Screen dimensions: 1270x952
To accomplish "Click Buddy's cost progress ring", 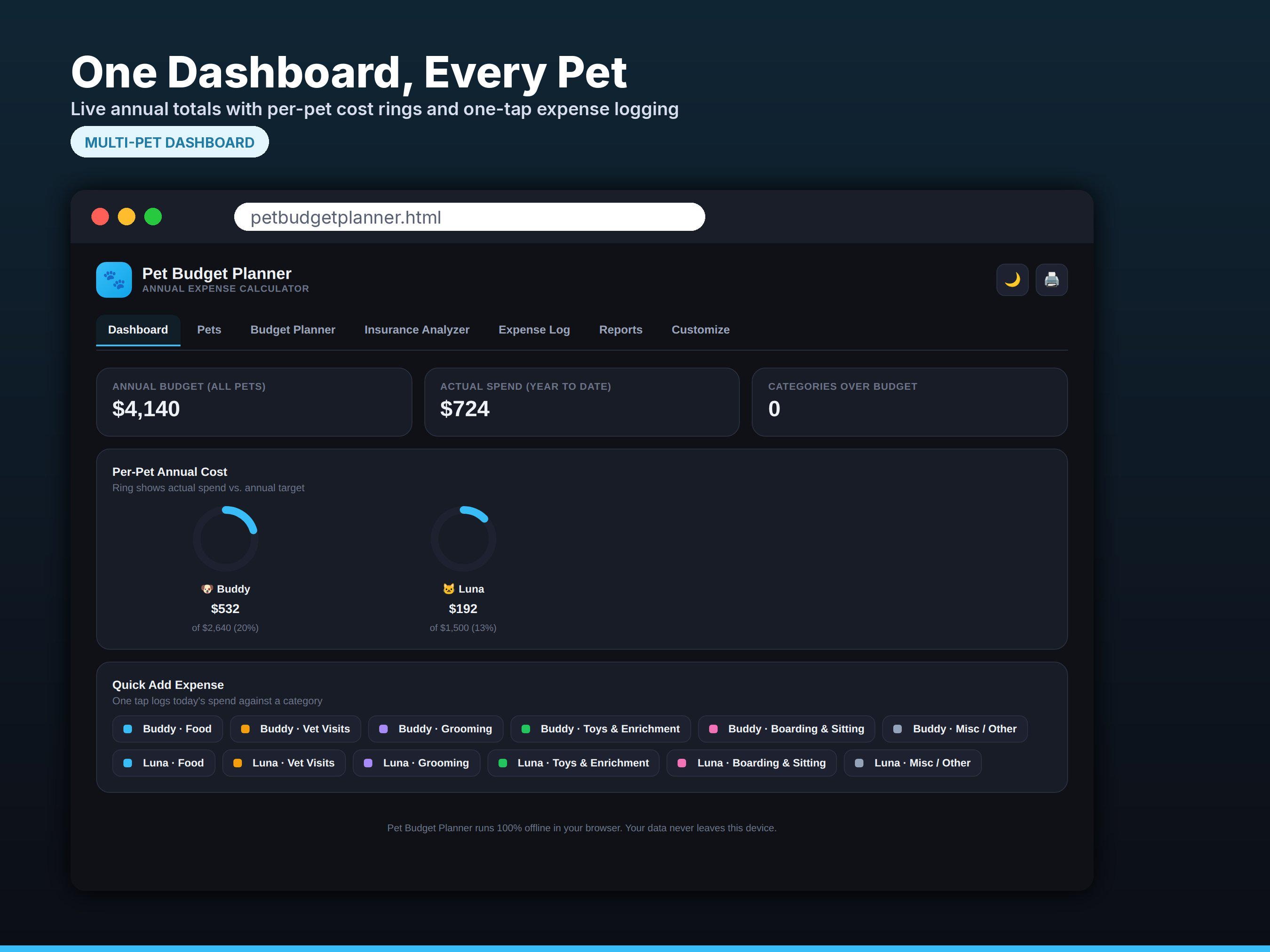I will tap(225, 539).
